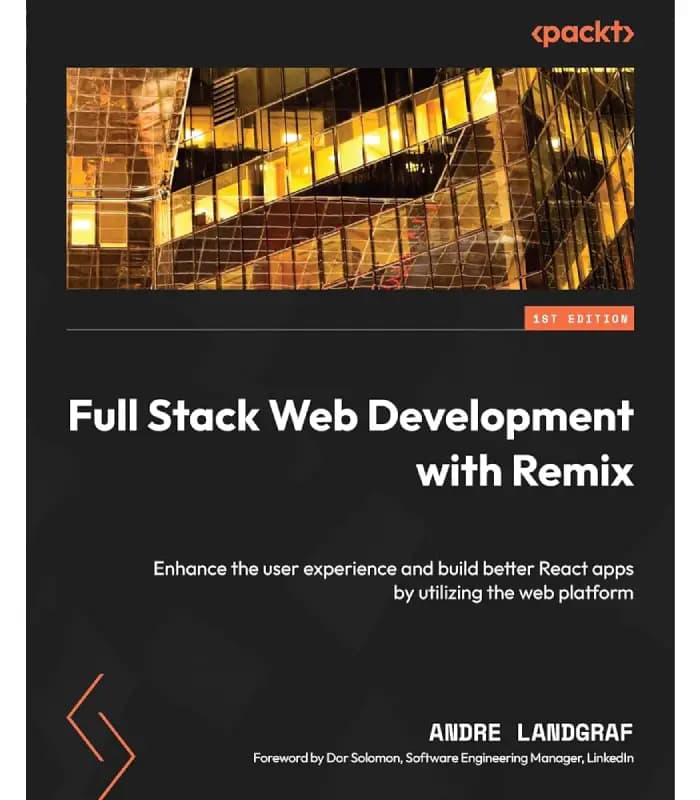
Task: Click the "1ST EDITION" orange badge
Action: tap(579, 318)
